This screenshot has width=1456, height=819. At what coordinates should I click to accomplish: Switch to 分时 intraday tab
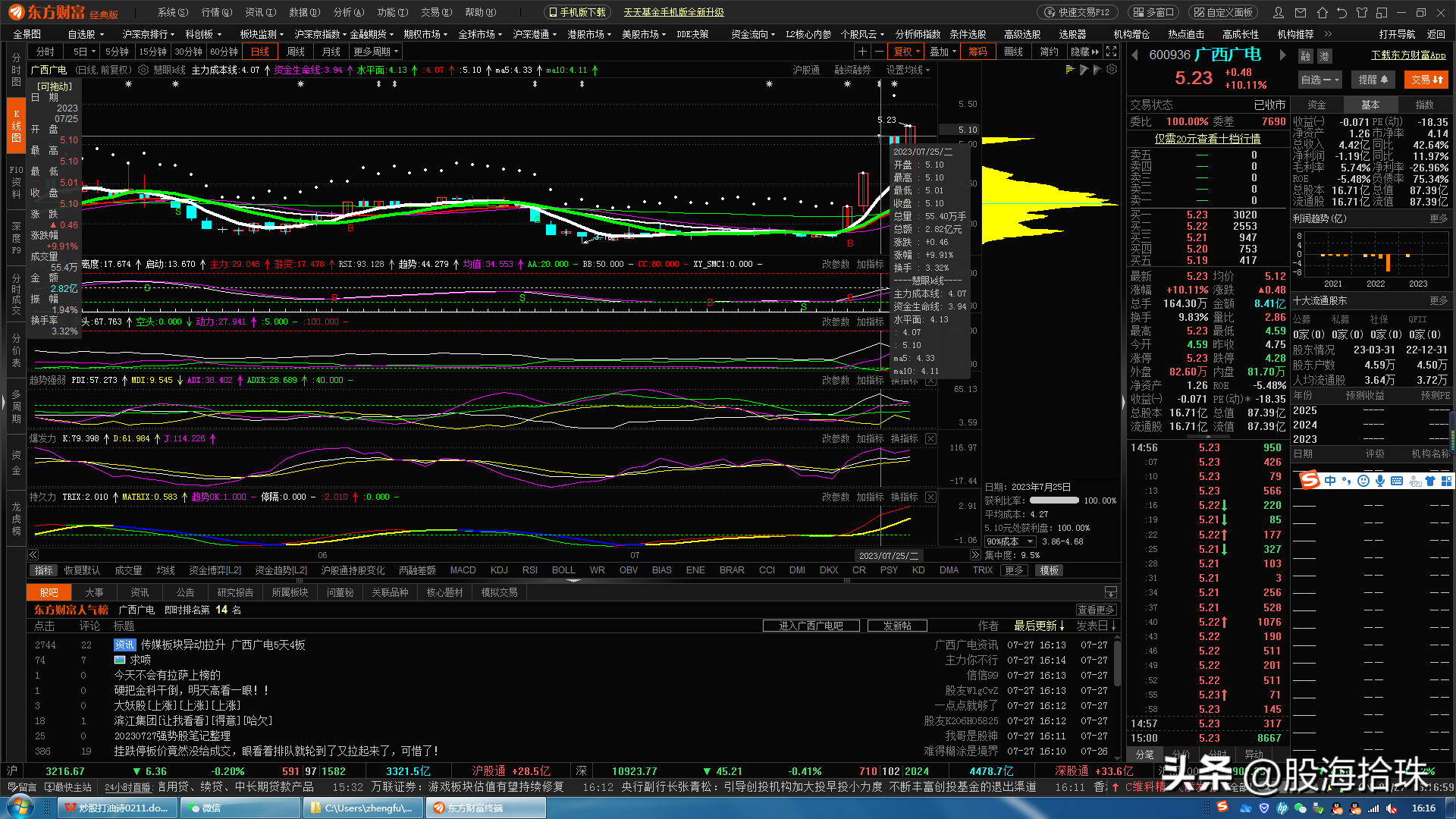pos(45,52)
